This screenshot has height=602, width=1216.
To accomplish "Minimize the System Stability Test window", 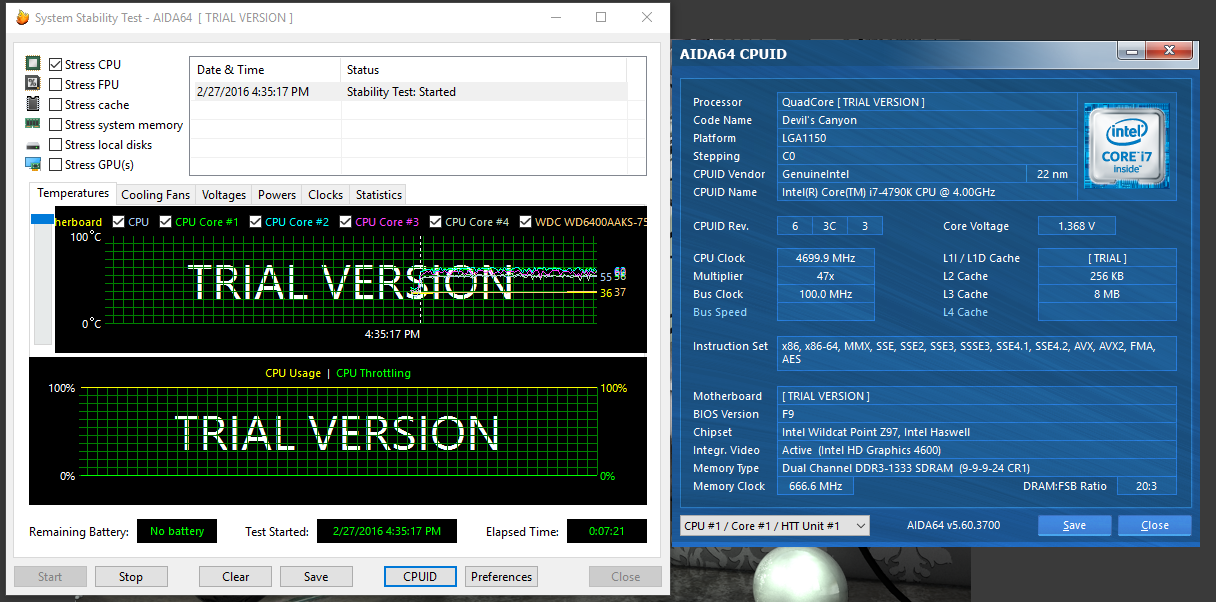I will 555,17.
